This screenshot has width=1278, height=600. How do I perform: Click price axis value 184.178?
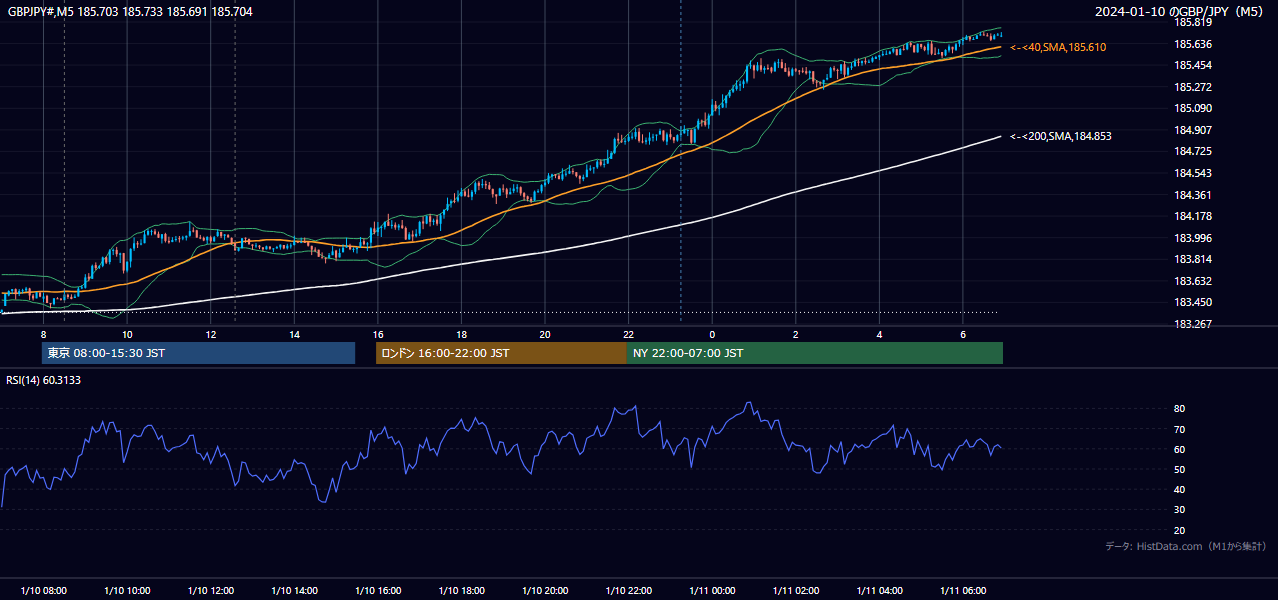1193,216
